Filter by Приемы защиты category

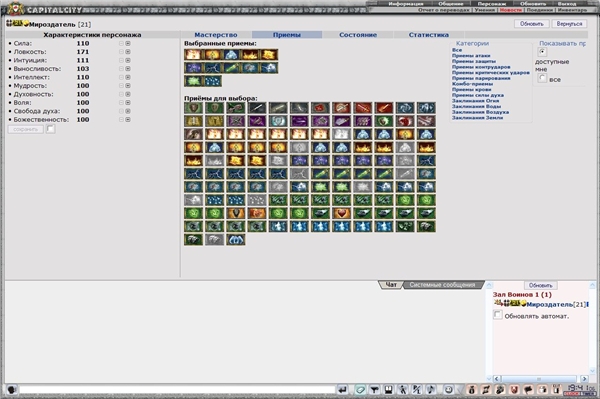pos(474,61)
